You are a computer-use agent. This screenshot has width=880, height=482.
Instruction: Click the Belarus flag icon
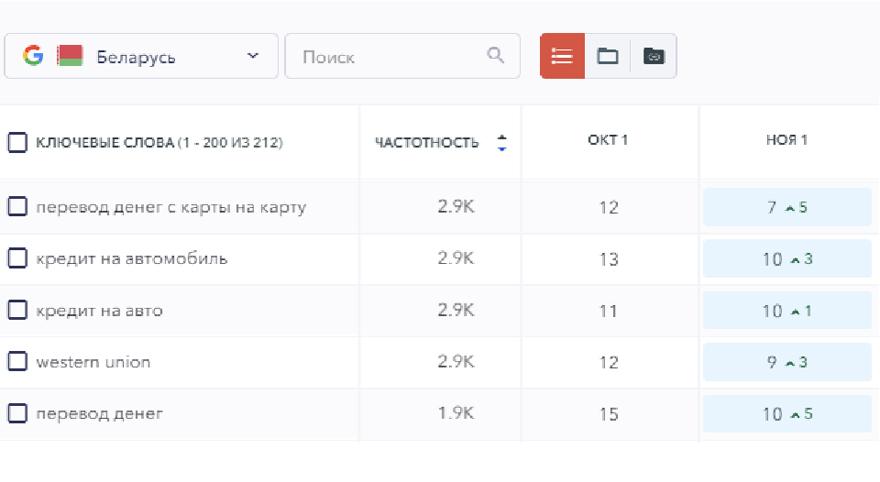pos(70,56)
